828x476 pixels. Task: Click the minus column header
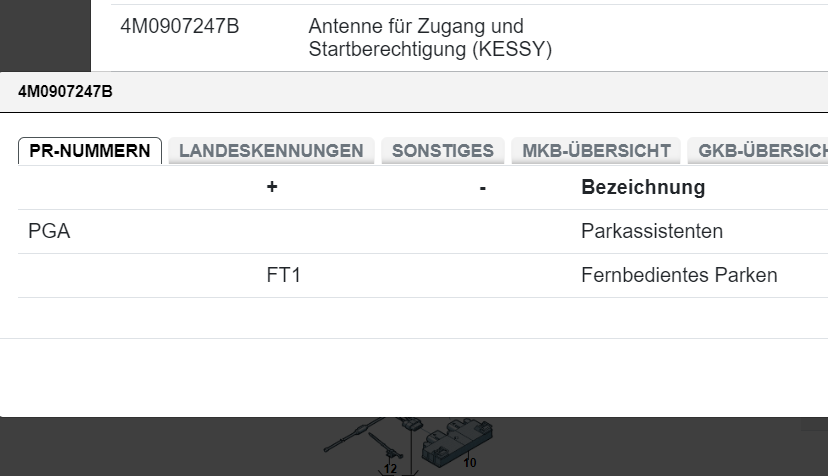tap(483, 187)
